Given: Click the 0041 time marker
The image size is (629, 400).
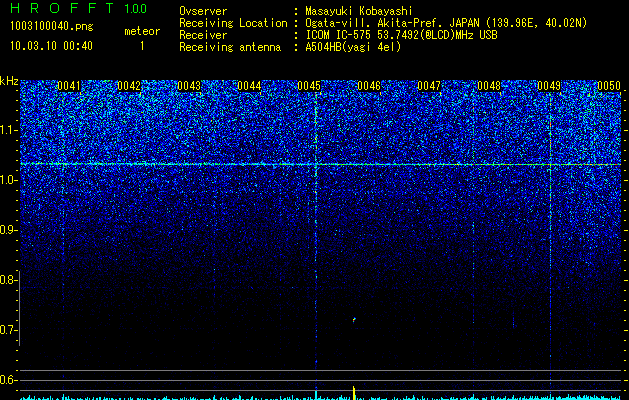Looking at the screenshot, I should click(x=69, y=86).
